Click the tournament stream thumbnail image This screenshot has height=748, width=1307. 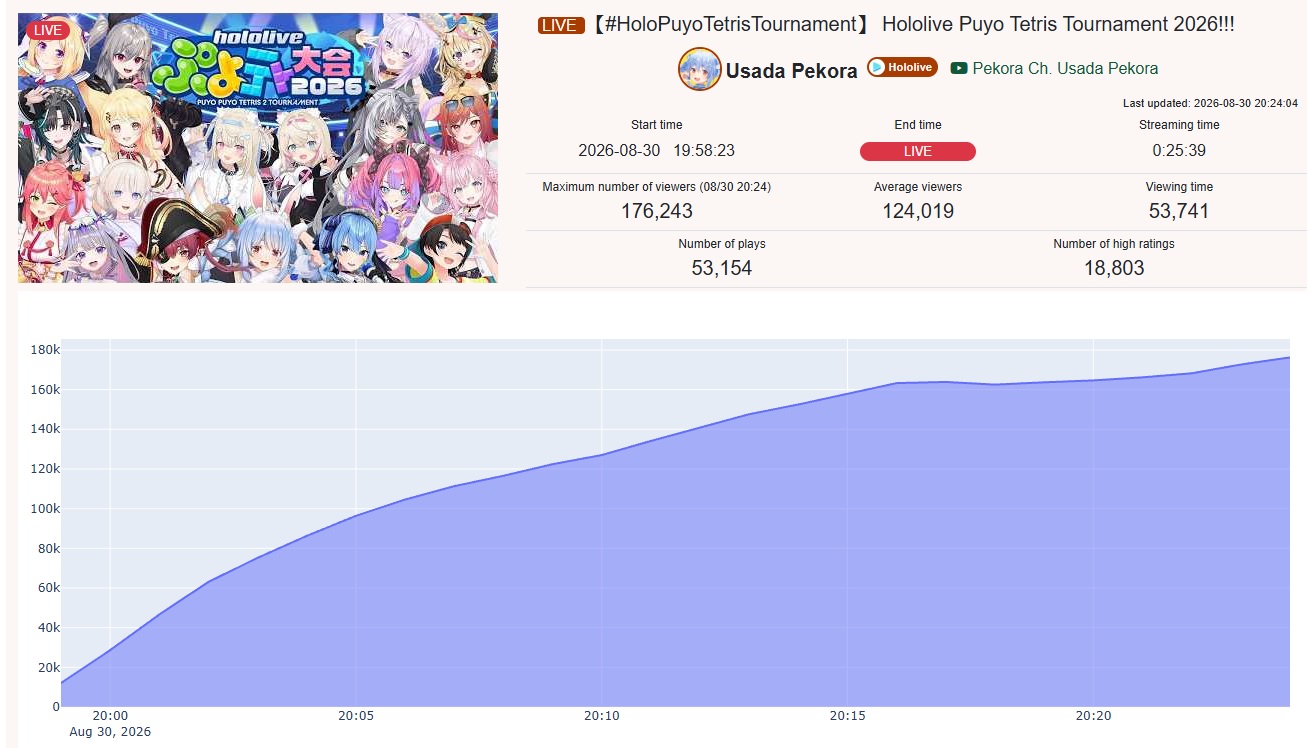(258, 148)
